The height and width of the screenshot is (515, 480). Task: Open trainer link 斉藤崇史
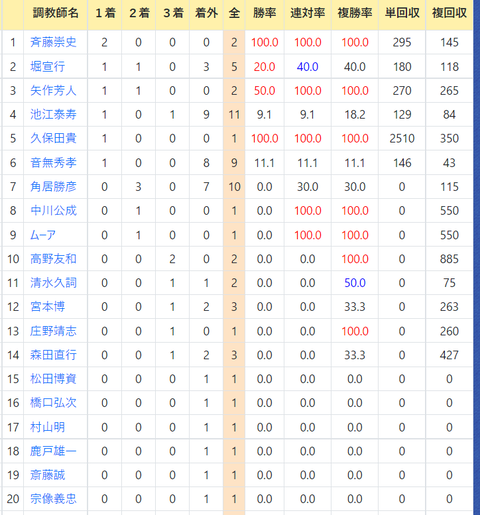click(53, 42)
